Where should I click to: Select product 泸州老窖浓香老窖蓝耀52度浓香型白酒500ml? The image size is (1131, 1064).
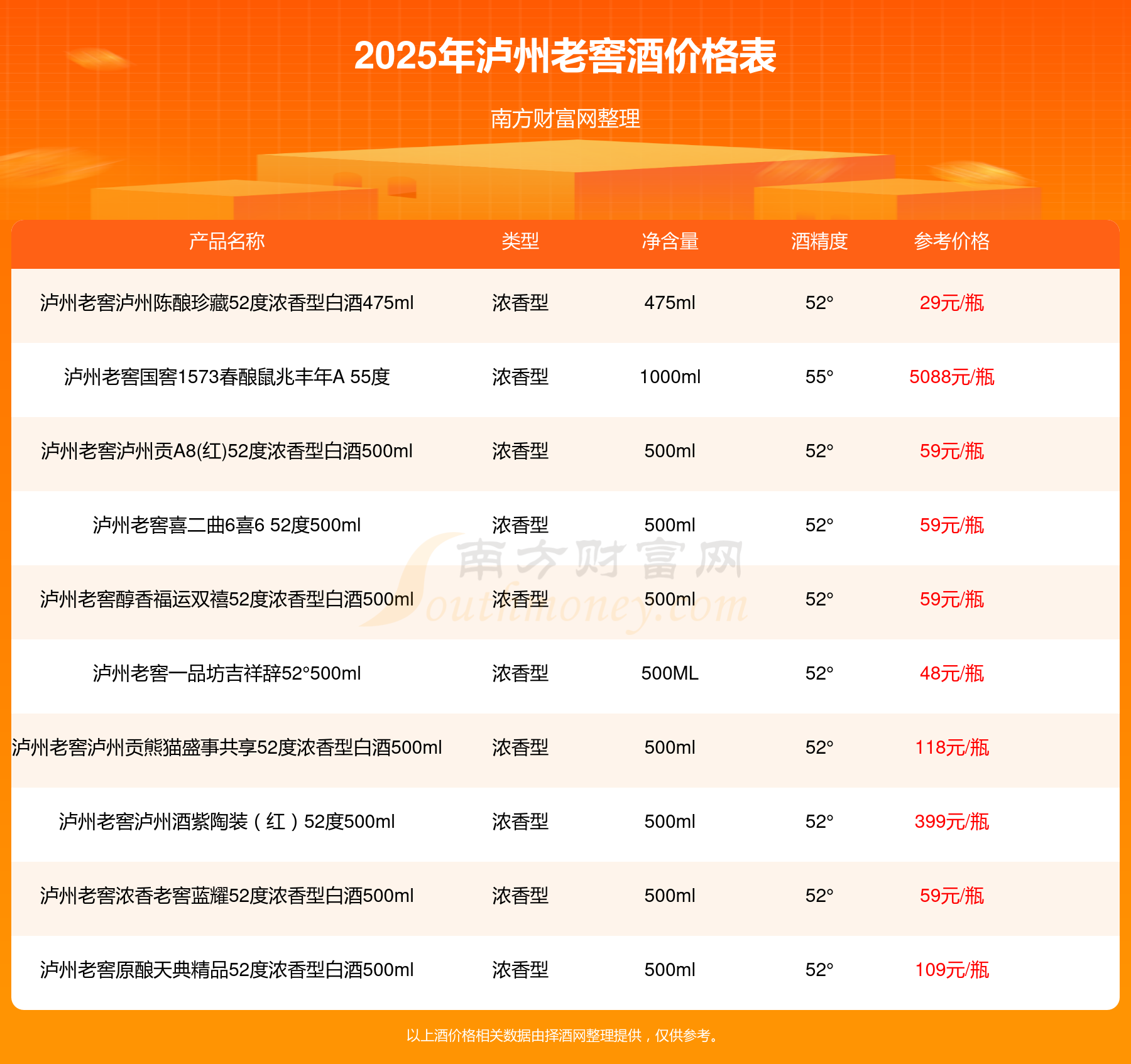click(227, 896)
